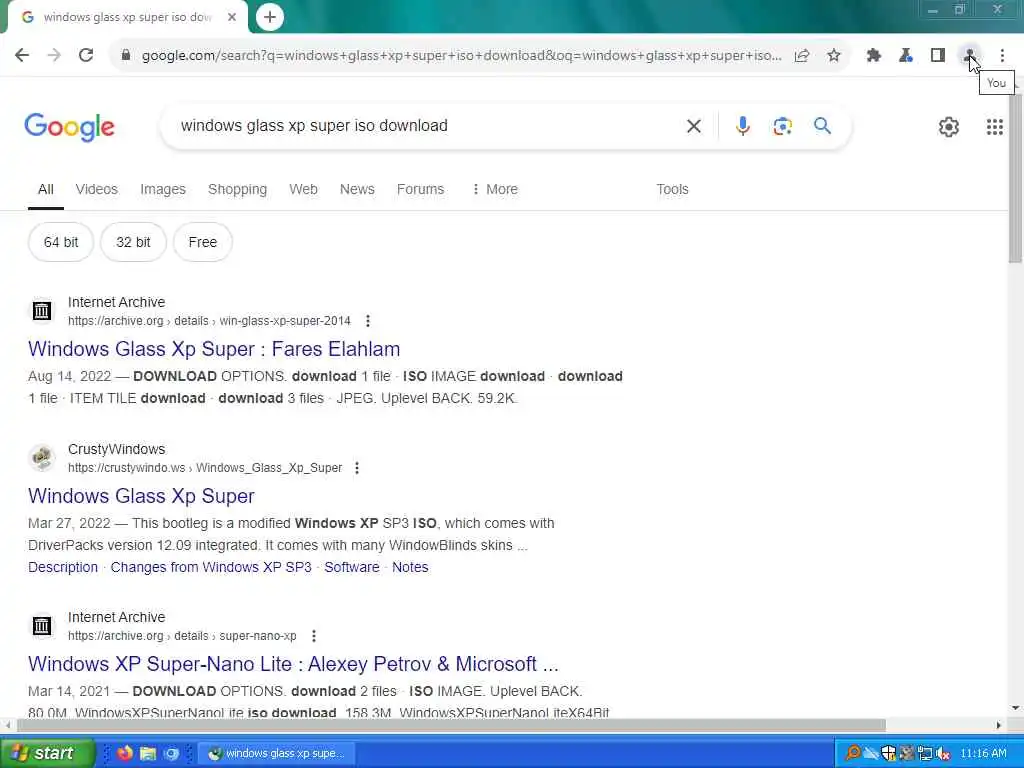Image resolution: width=1024 pixels, height=768 pixels.
Task: Go back using the browser back arrow
Action: pyautogui.click(x=22, y=56)
